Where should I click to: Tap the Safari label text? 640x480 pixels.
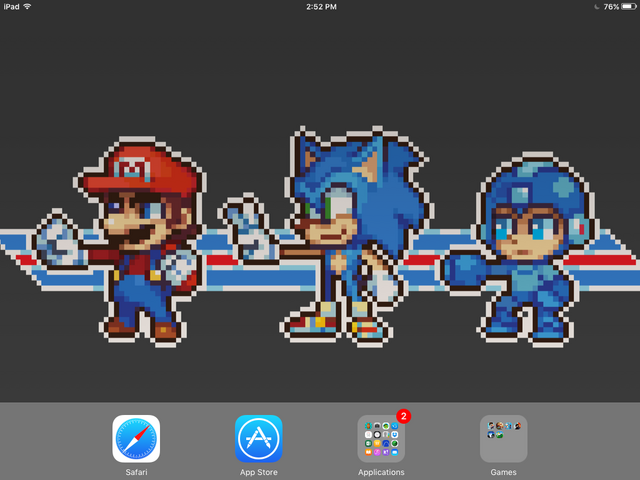pyautogui.click(x=136, y=472)
